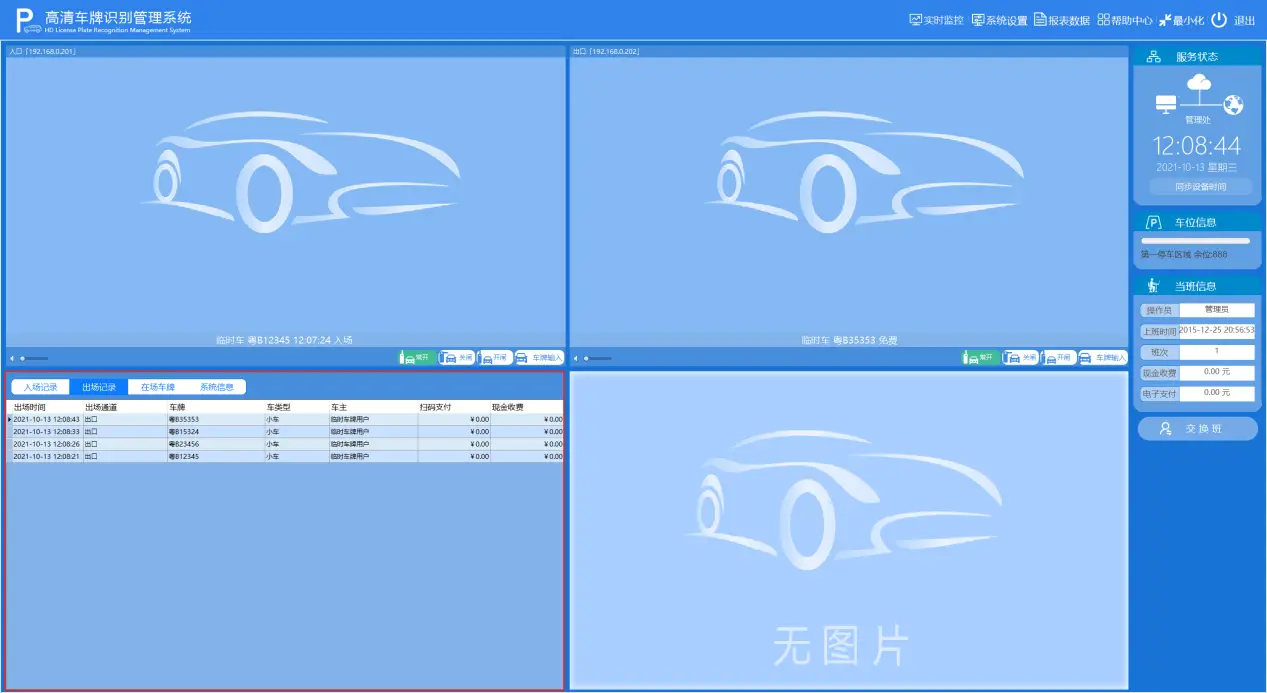
Task: Click 车牌输入 plate input on exit camera
Action: [x=1103, y=357]
